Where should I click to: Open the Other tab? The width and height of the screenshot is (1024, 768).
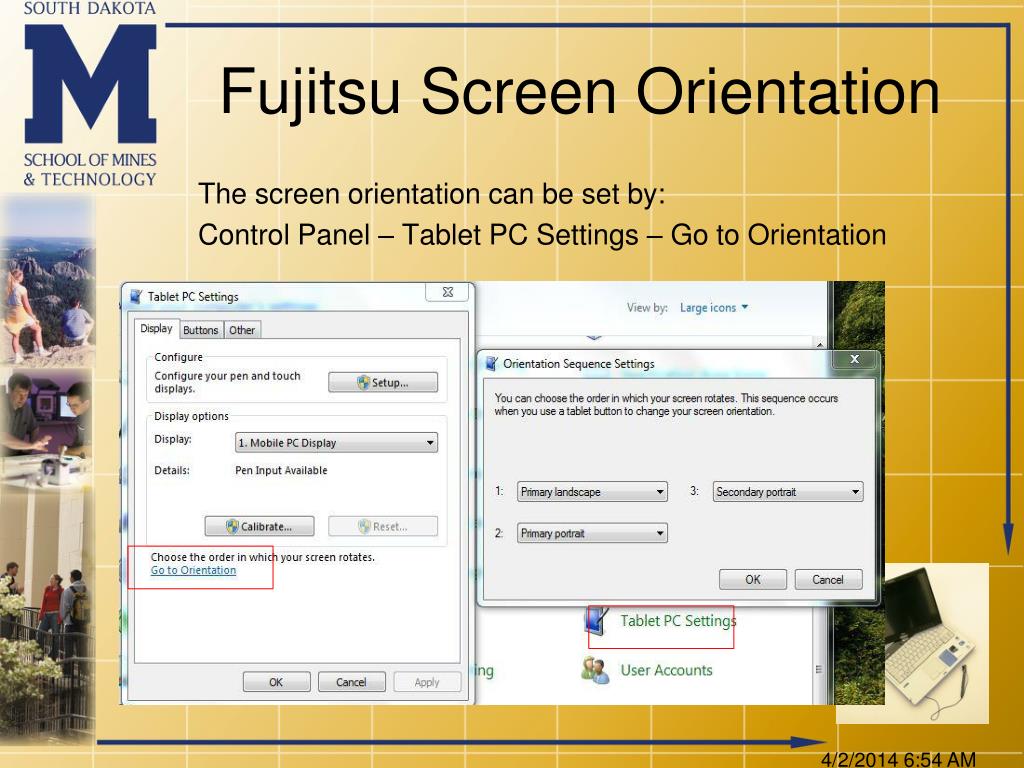pyautogui.click(x=242, y=330)
